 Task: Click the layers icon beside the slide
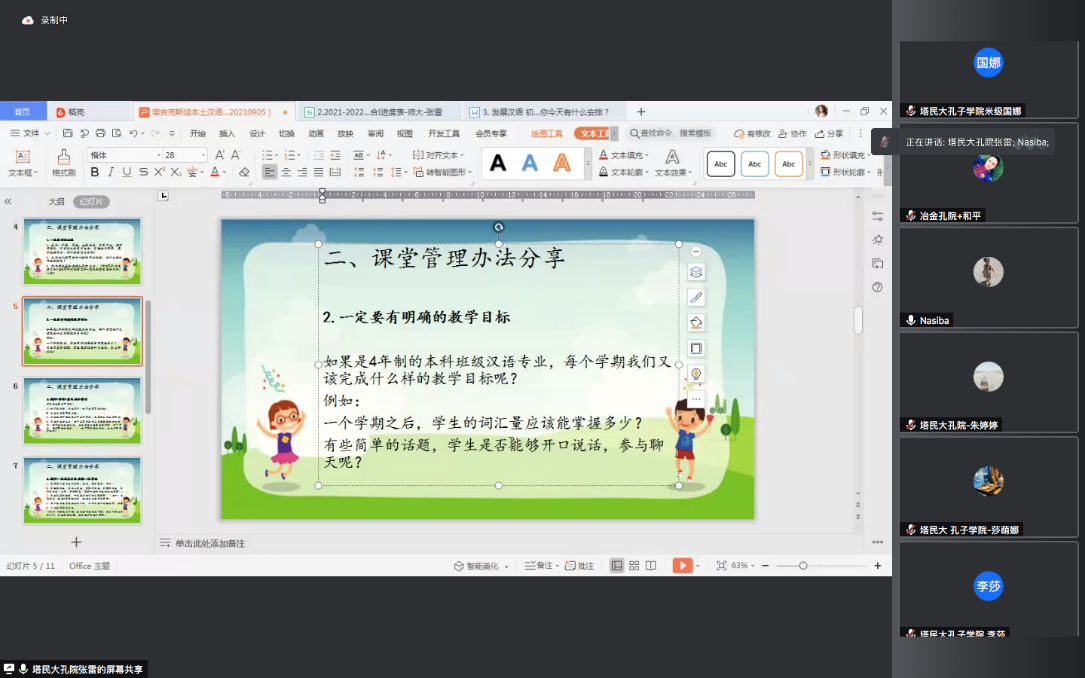click(x=697, y=272)
